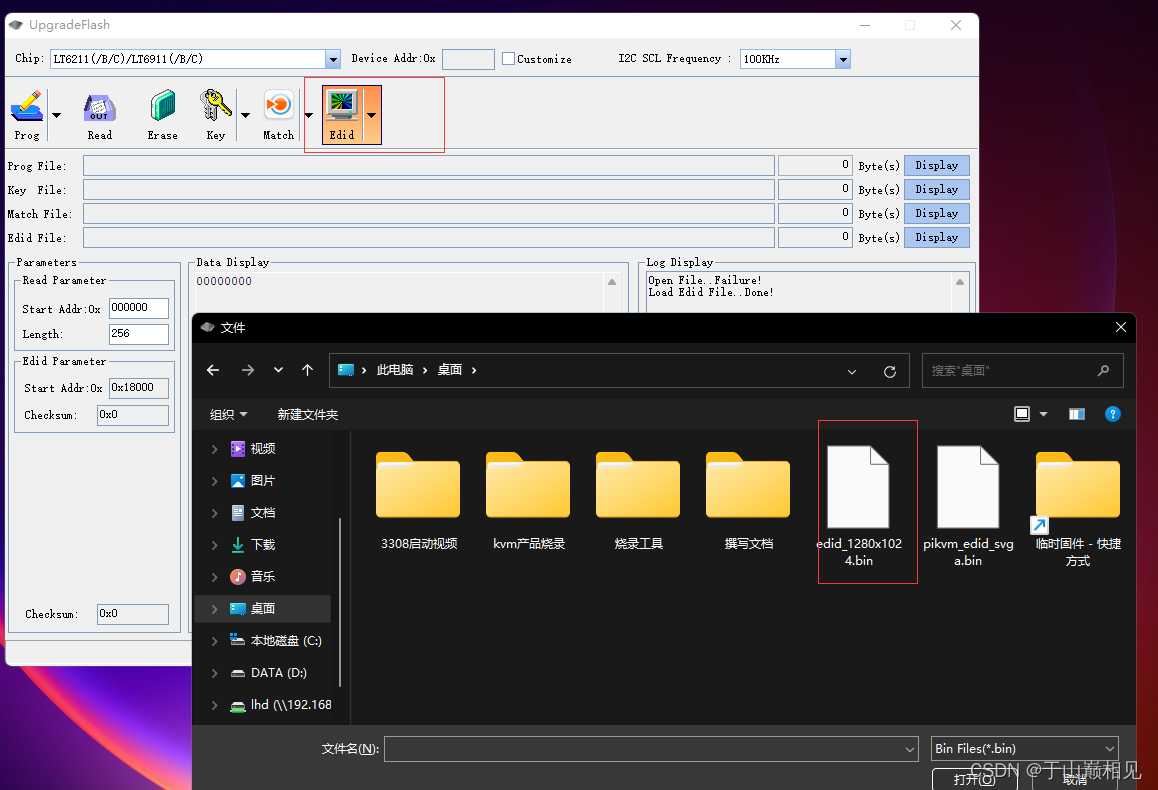Select 视频 in navigation tree
This screenshot has height=790, width=1158.
click(262, 449)
